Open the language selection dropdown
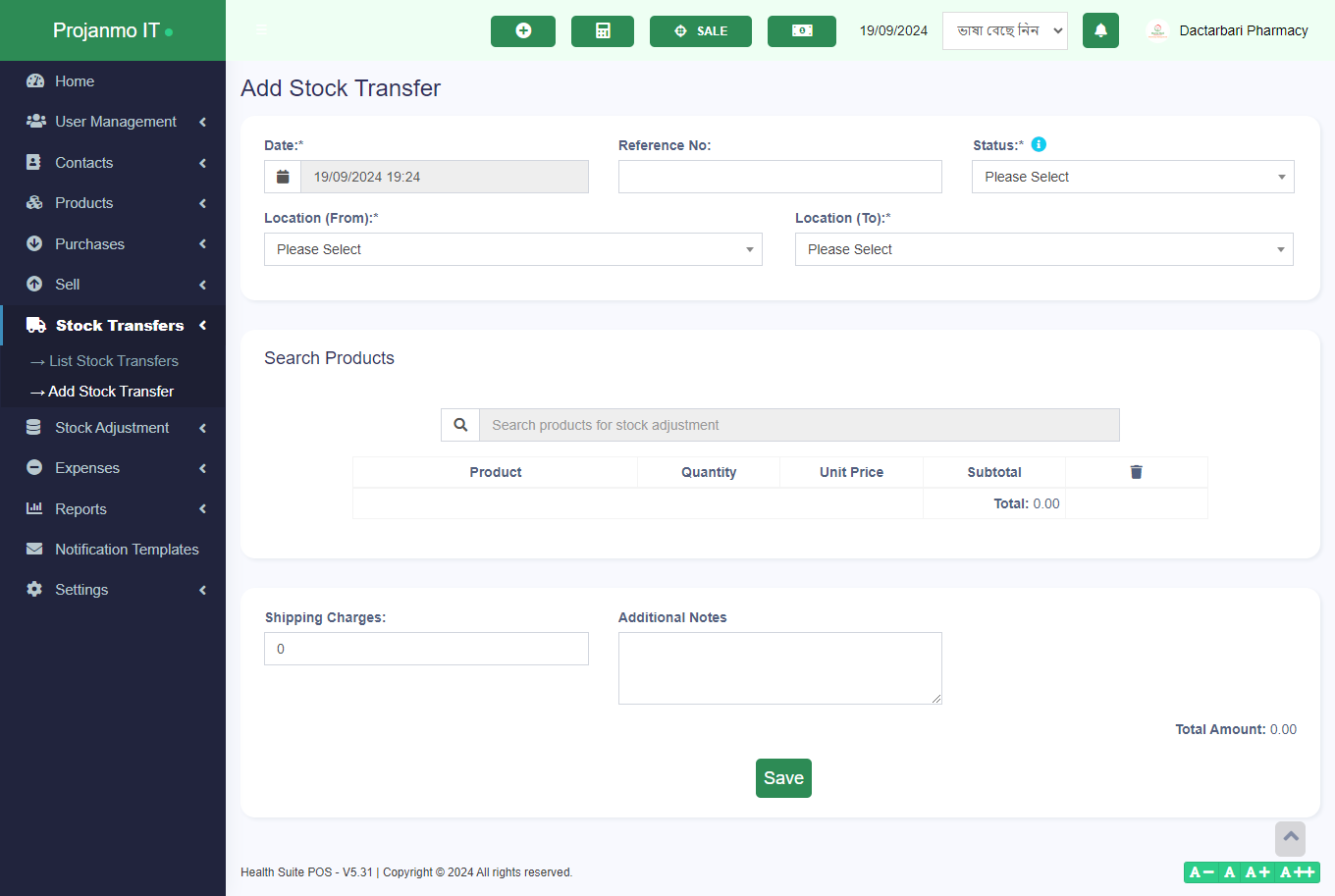The width and height of the screenshot is (1335, 896). tap(1004, 30)
